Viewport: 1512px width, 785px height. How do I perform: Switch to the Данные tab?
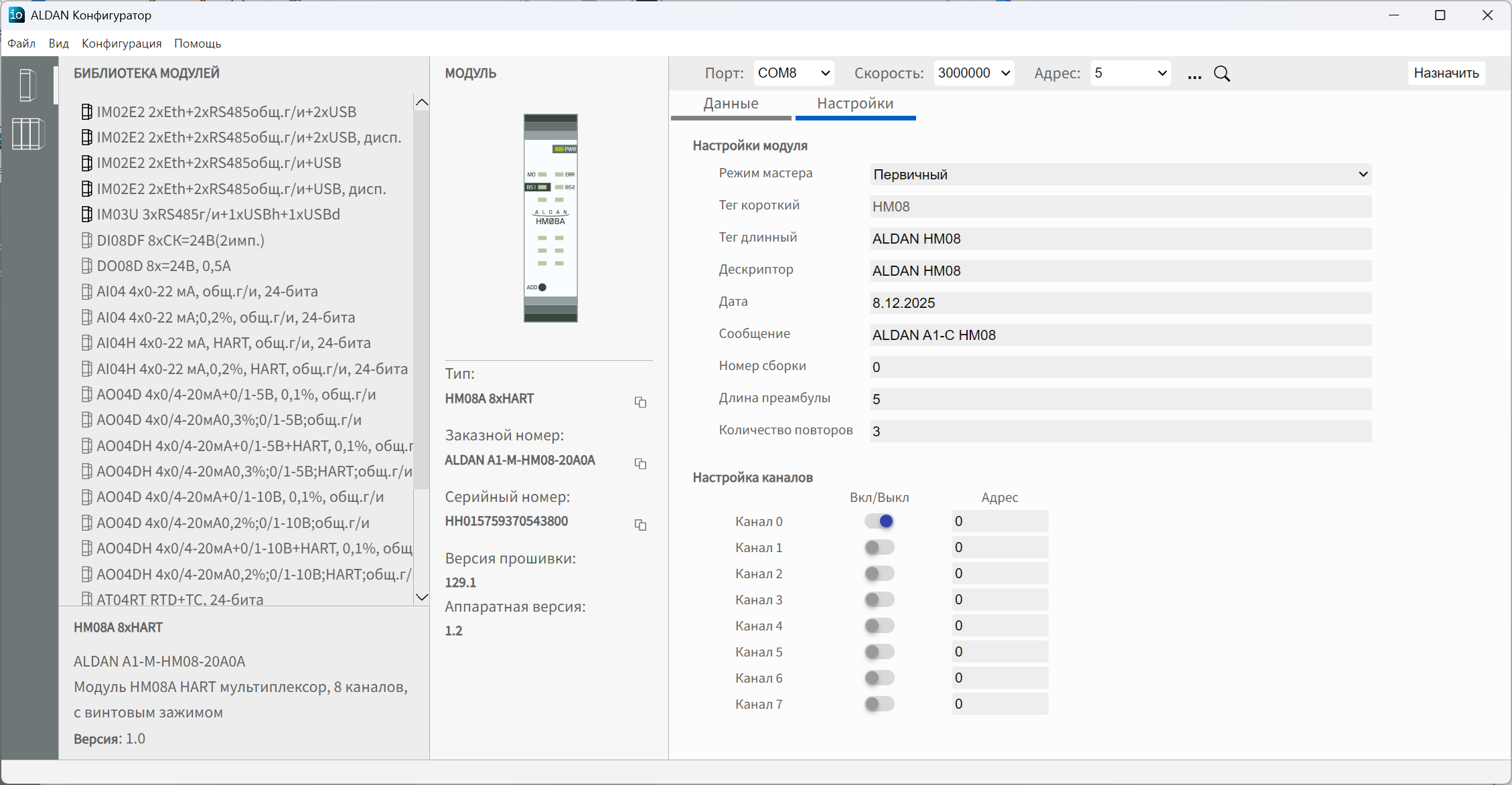[x=731, y=104]
